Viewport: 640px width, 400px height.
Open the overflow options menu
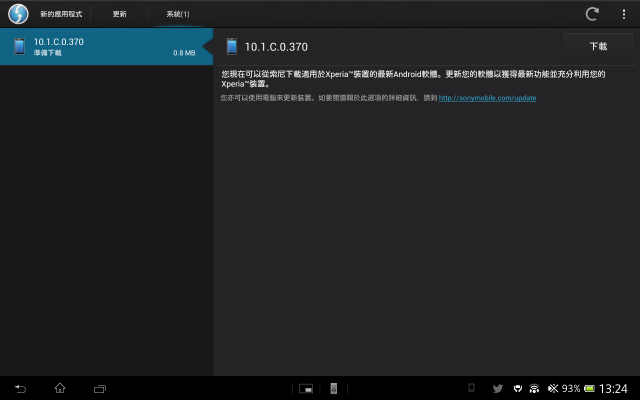pos(624,14)
